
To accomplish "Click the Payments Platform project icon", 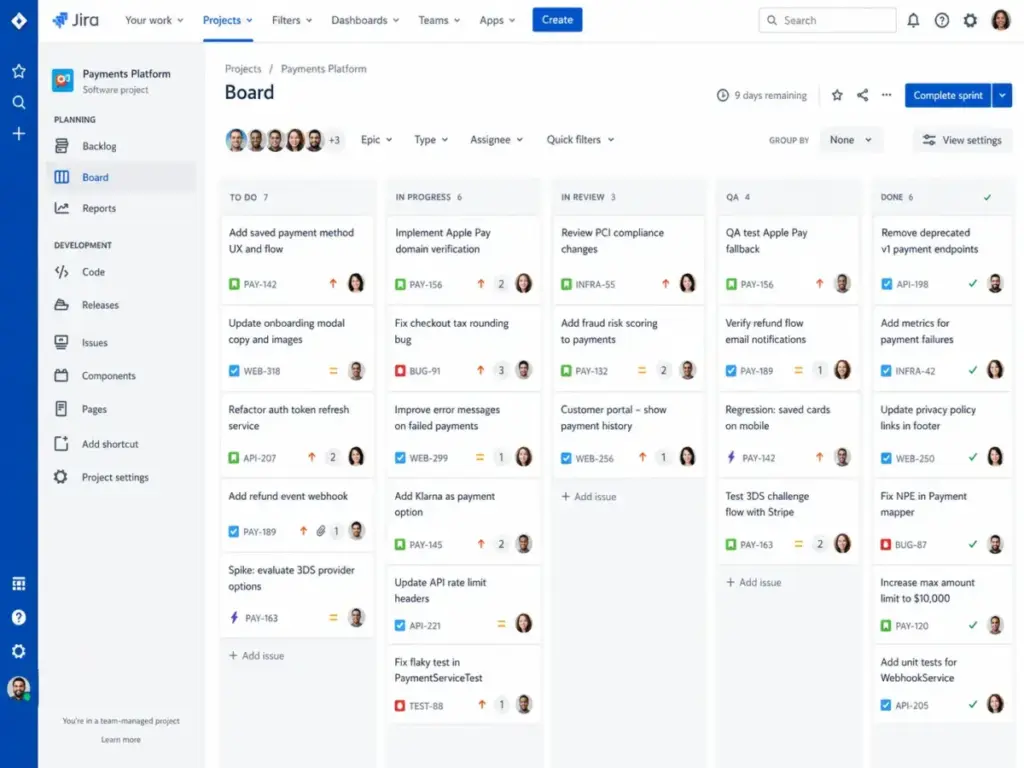I will (x=63, y=80).
